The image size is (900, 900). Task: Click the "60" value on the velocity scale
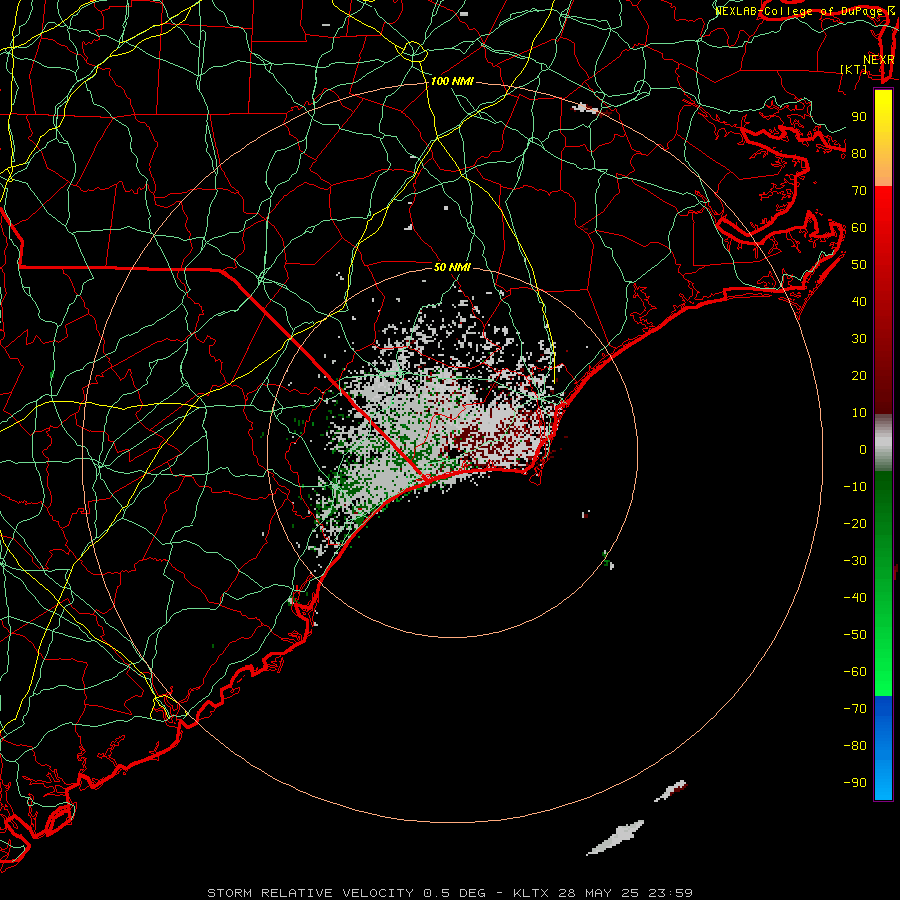click(859, 227)
